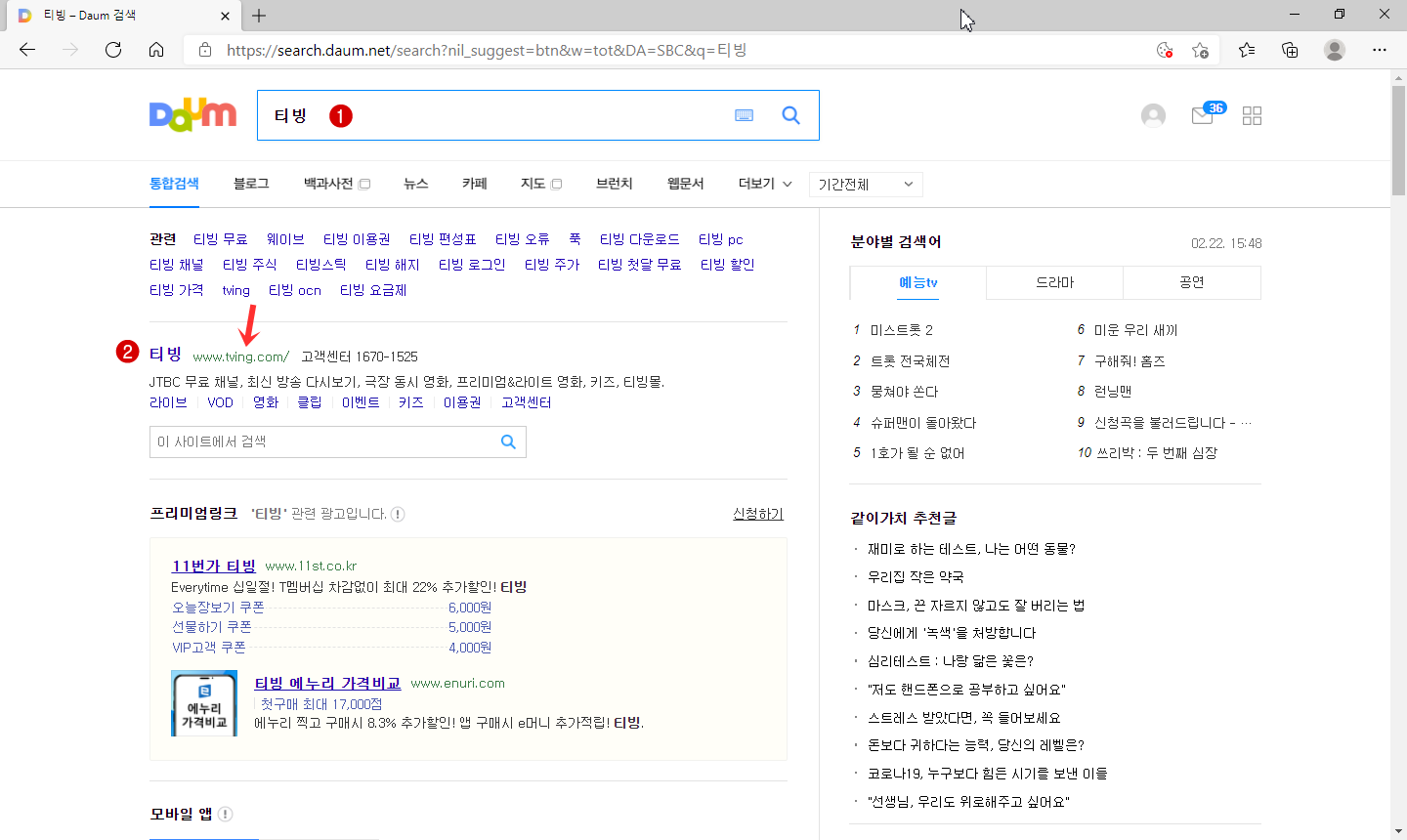The image size is (1407, 840).
Task: Expand the 더보기 menu
Action: tap(765, 184)
